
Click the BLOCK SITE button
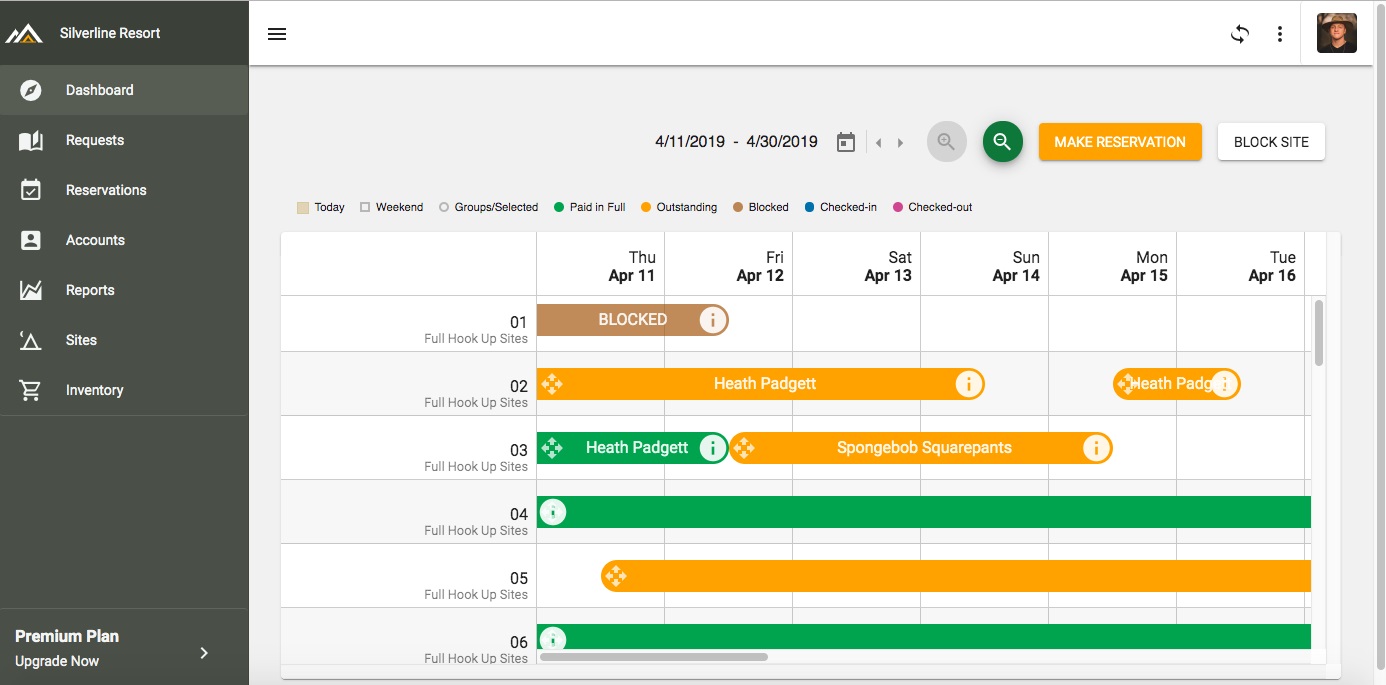tap(1271, 142)
